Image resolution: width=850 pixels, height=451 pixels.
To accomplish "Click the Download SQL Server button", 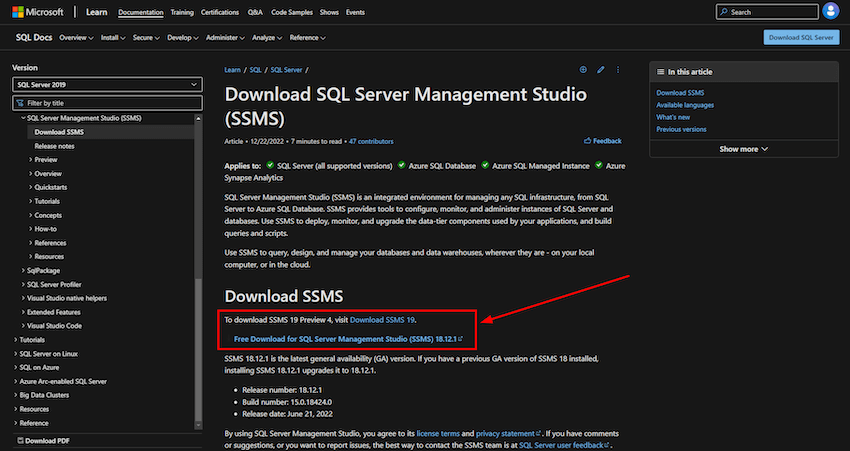I will coord(801,37).
